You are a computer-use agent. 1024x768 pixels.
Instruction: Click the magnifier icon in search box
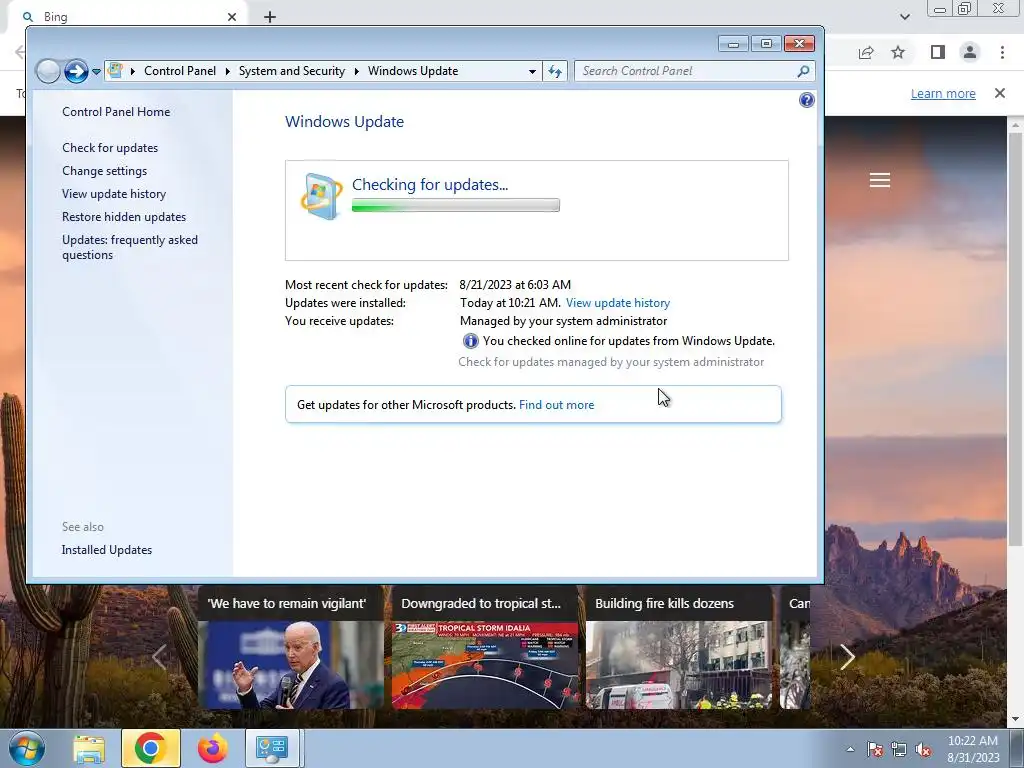[x=803, y=71]
